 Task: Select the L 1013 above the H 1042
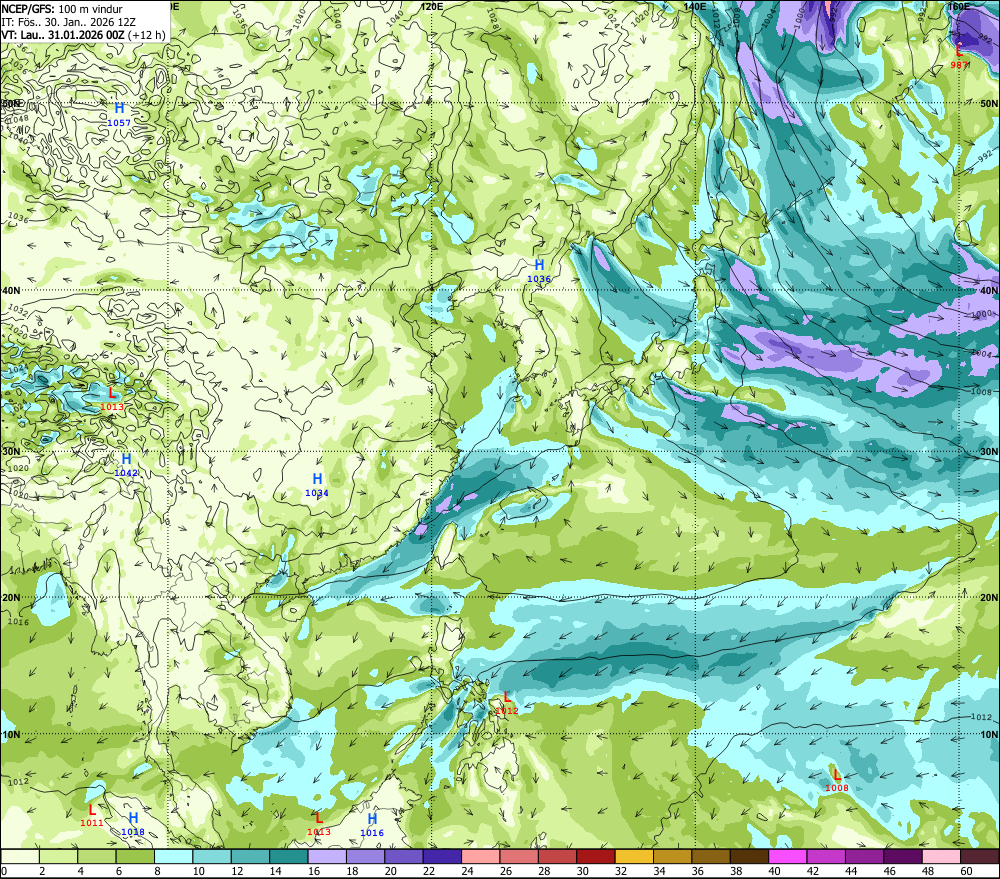pyautogui.click(x=112, y=393)
